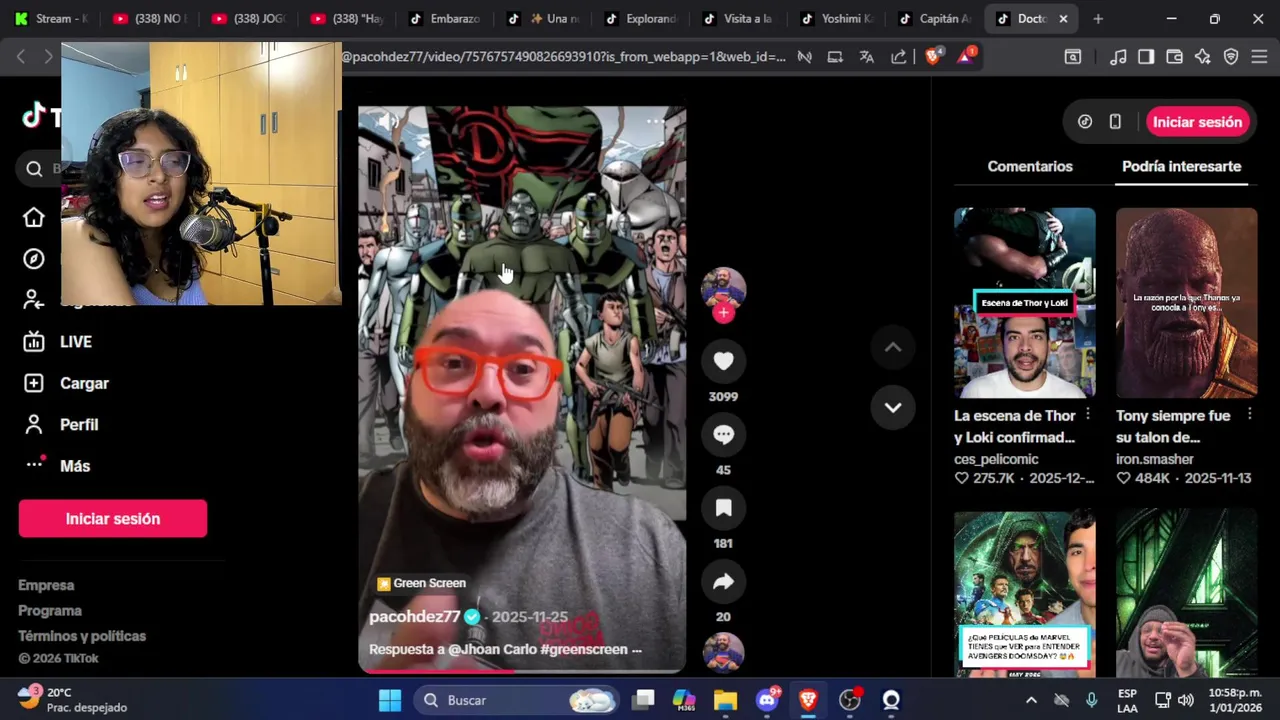Open Brave Rewards triangle icon

[x=965, y=57]
